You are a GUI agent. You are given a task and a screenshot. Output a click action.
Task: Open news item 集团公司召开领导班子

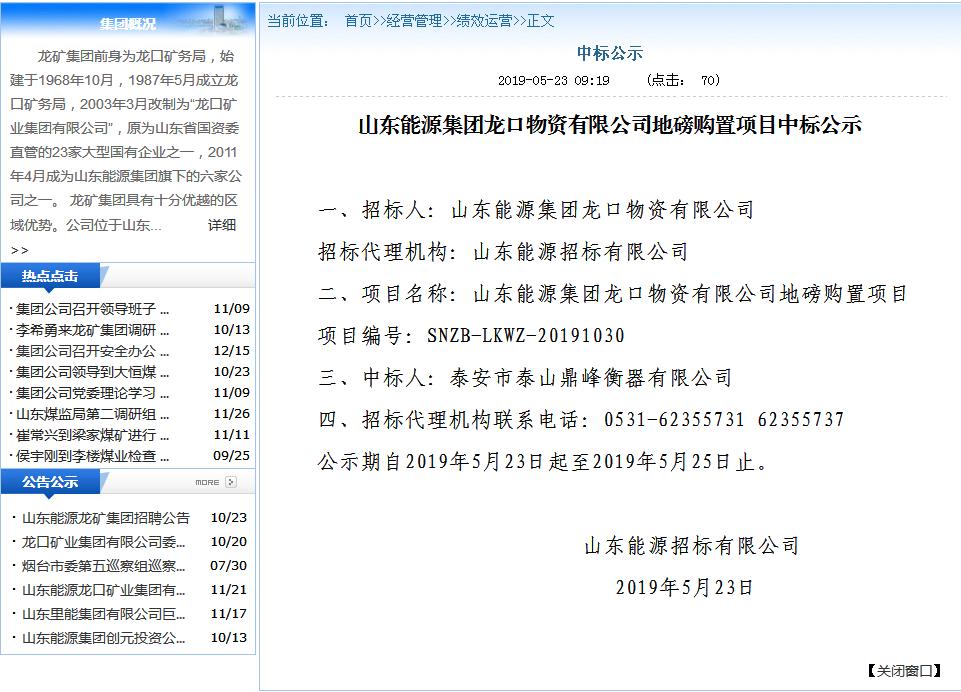click(93, 309)
